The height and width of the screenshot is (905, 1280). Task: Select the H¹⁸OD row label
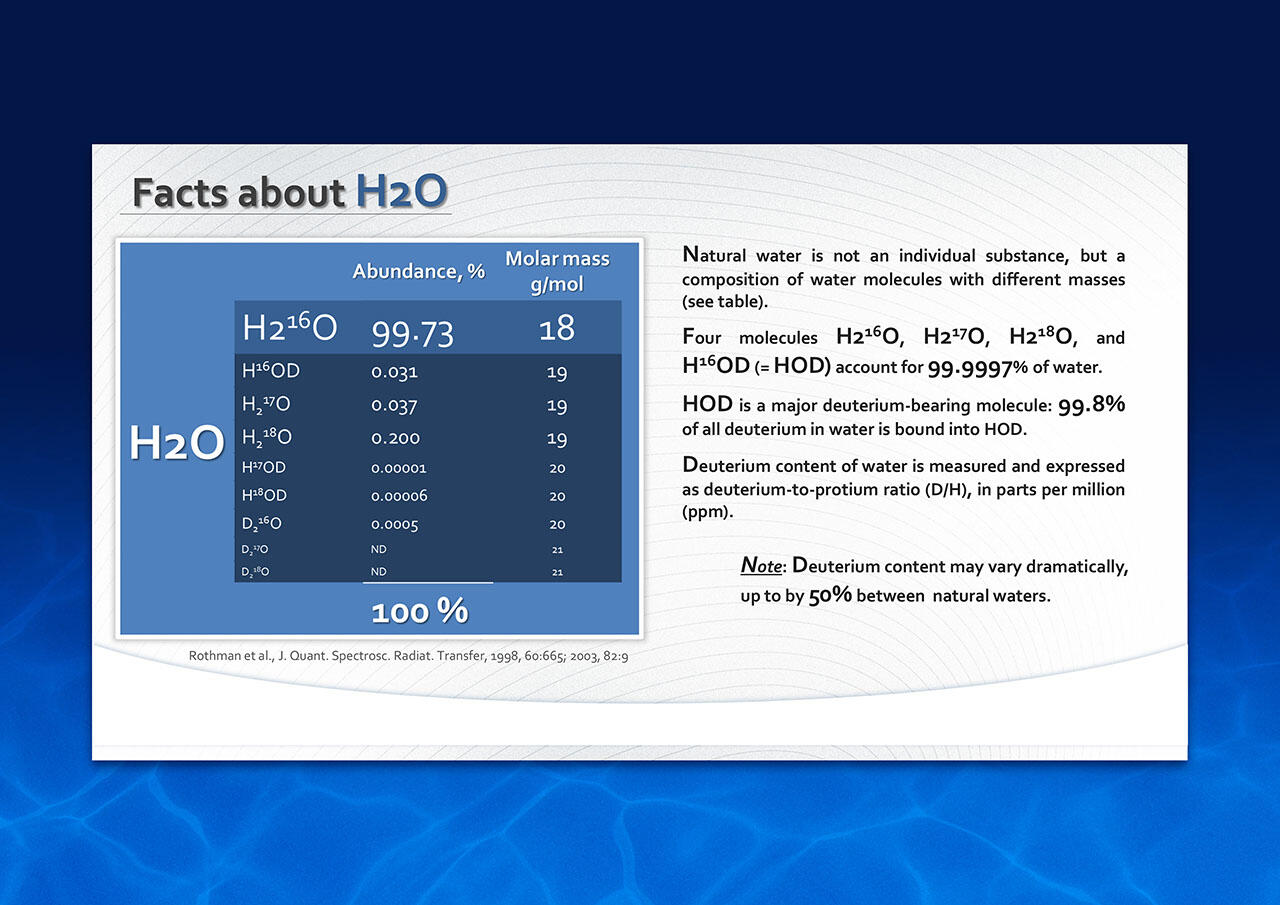[x=264, y=495]
